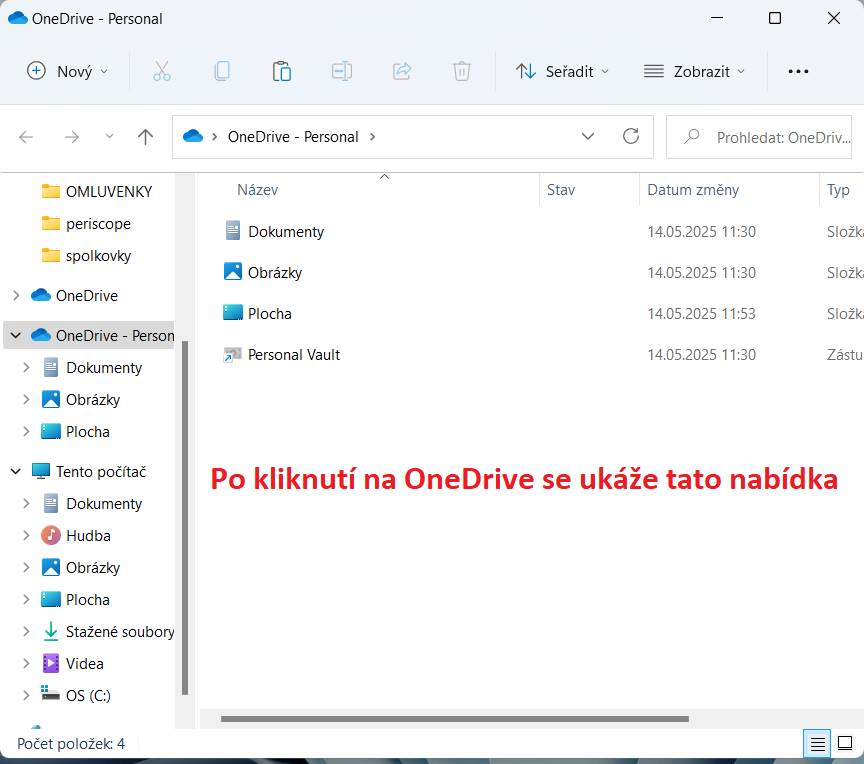
Task: Open the address bar history dropdown
Action: 588,136
